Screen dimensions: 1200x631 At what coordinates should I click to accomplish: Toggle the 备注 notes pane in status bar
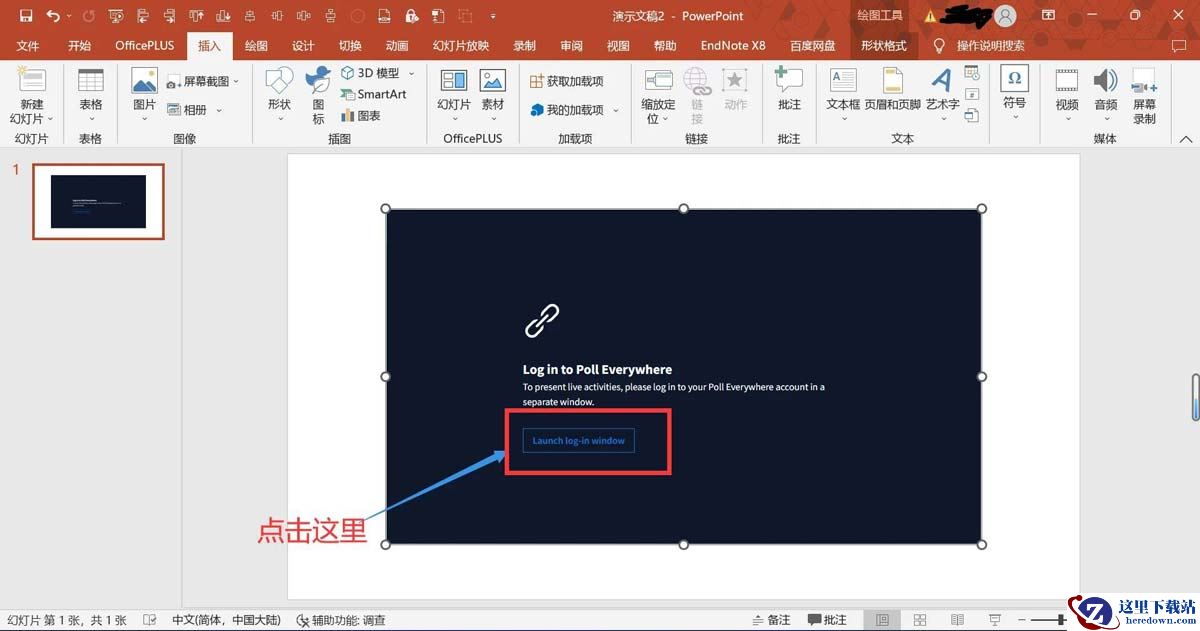pos(770,620)
